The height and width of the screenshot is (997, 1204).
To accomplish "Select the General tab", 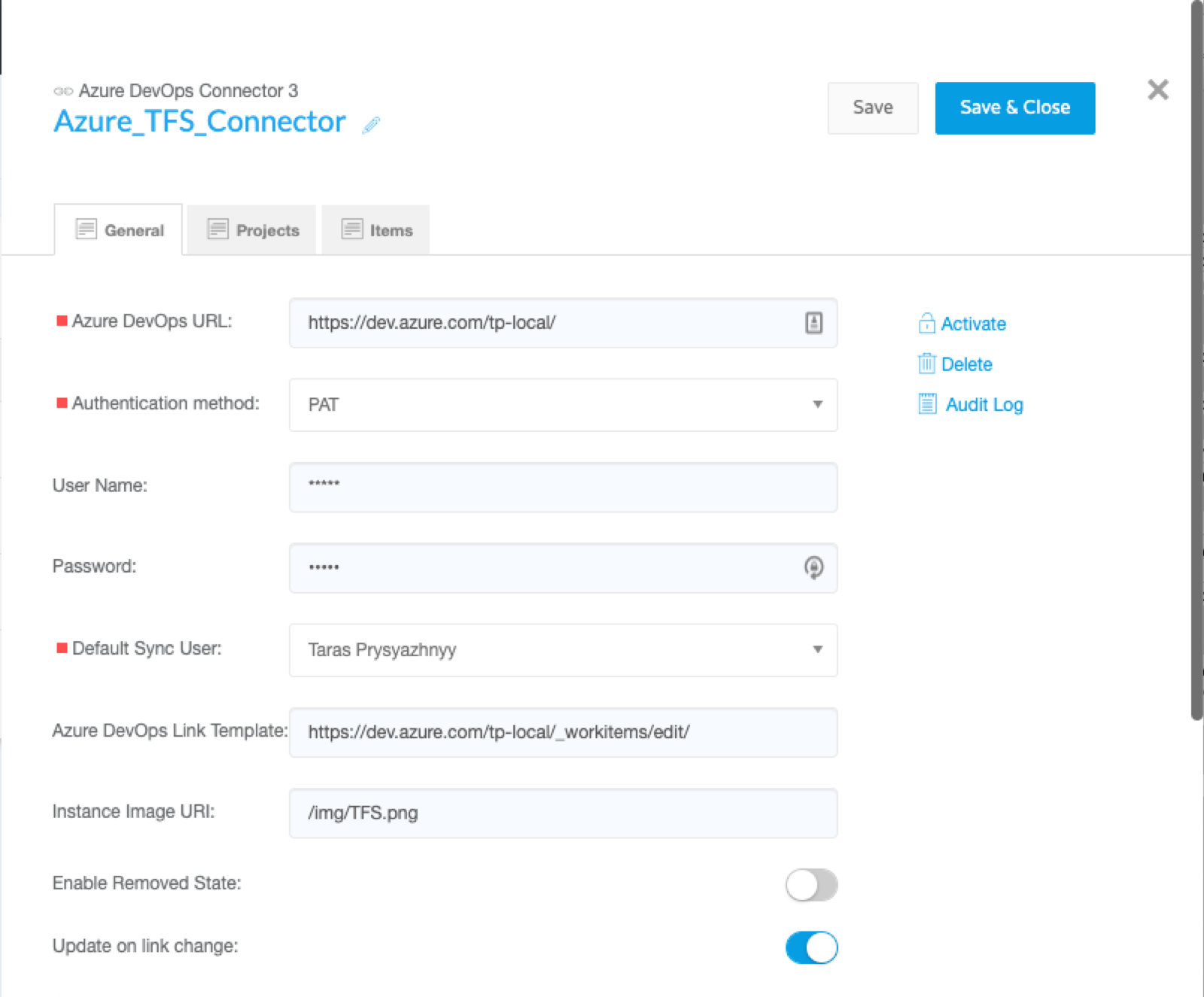I will coord(119,230).
